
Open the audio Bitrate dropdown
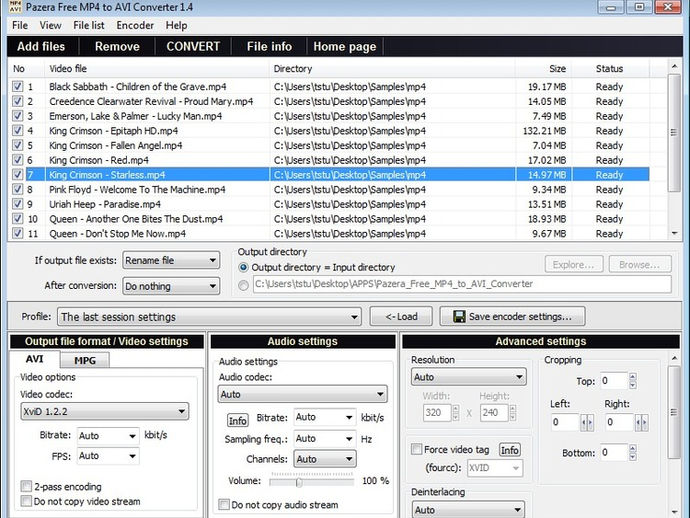[x=325, y=417]
